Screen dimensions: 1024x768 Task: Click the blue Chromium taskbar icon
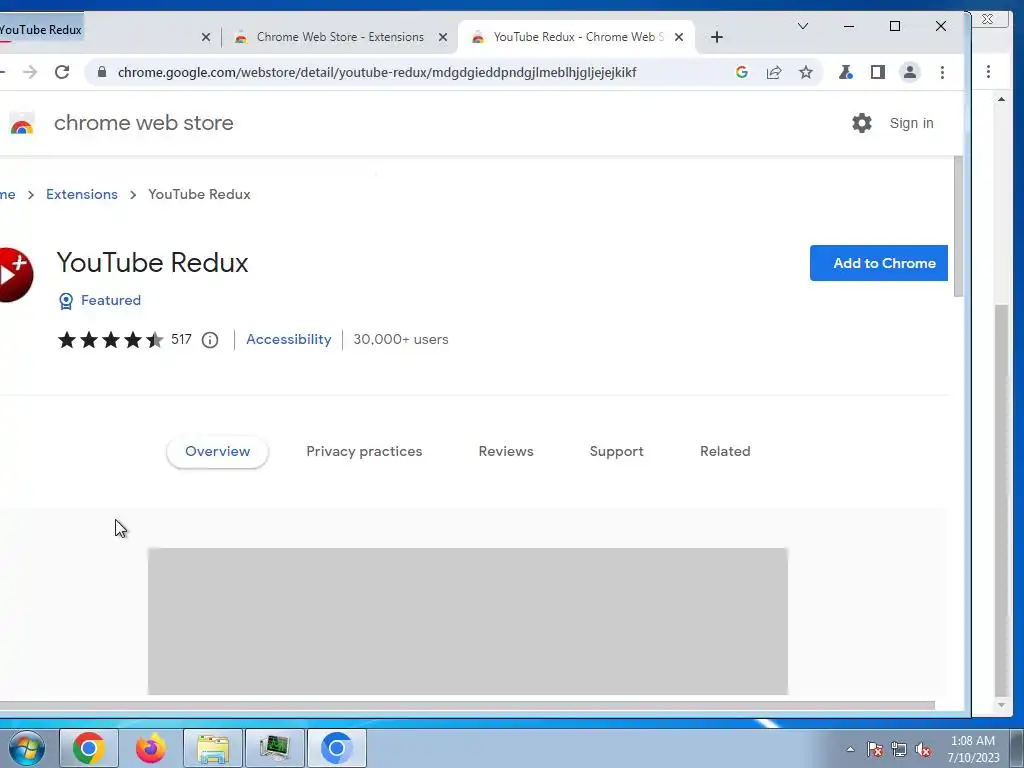point(337,748)
